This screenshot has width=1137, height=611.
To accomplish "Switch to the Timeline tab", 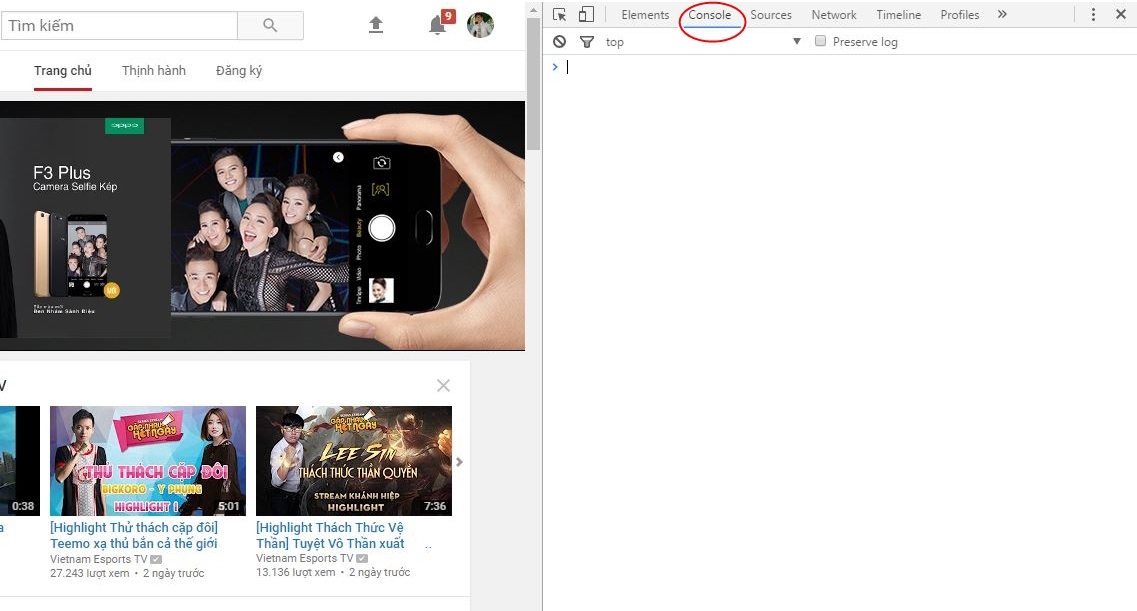I will pyautogui.click(x=898, y=14).
